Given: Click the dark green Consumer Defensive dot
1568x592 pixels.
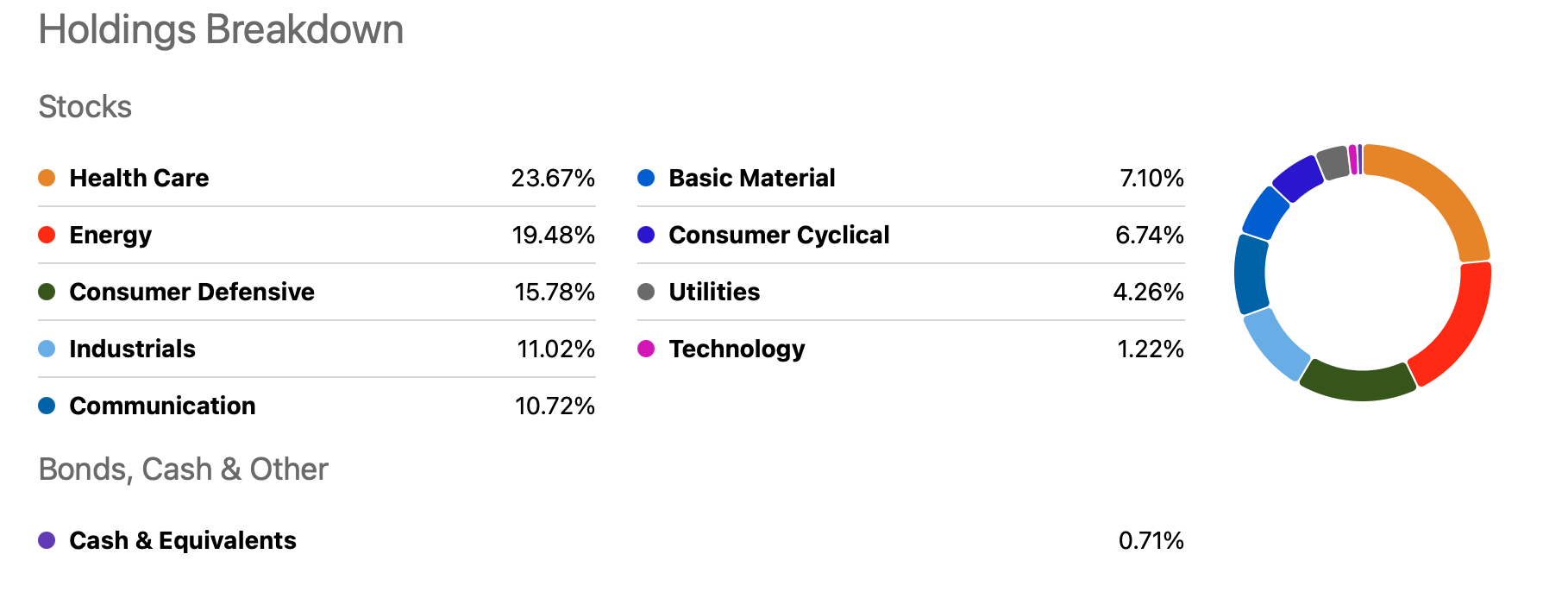Looking at the screenshot, I should pyautogui.click(x=47, y=292).
